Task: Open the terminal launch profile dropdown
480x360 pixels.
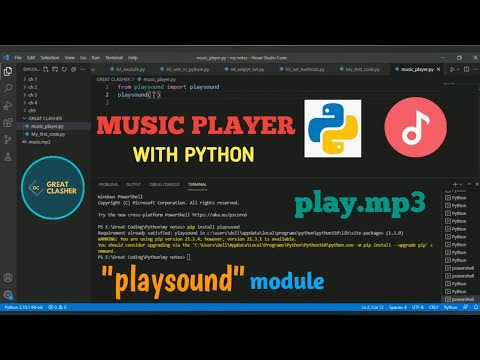Action: (x=461, y=184)
